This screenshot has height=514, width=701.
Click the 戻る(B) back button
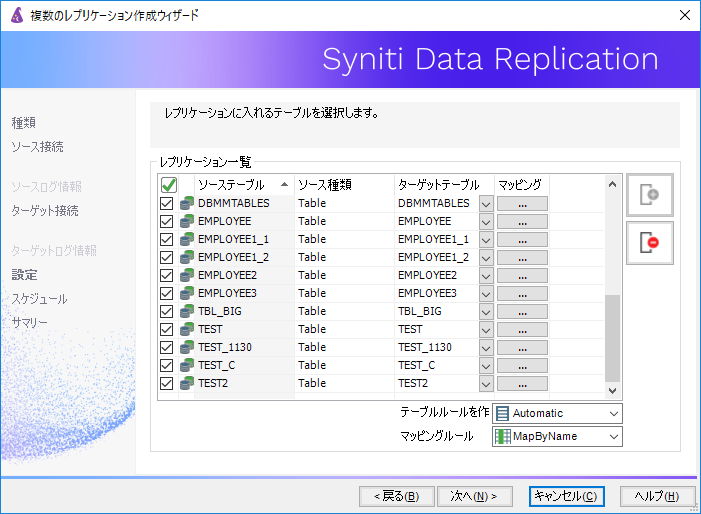397,496
